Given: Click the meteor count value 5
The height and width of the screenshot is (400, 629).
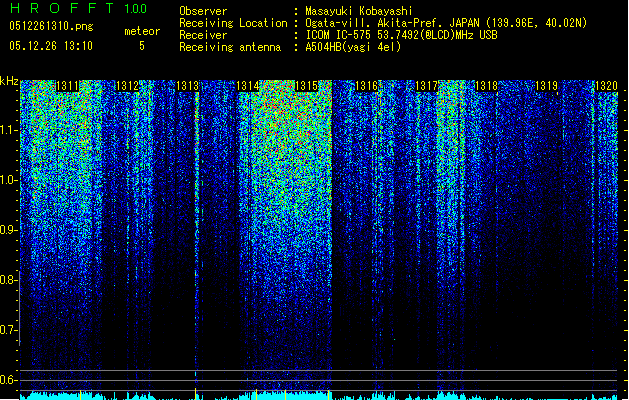Looking at the screenshot, I should [142, 46].
